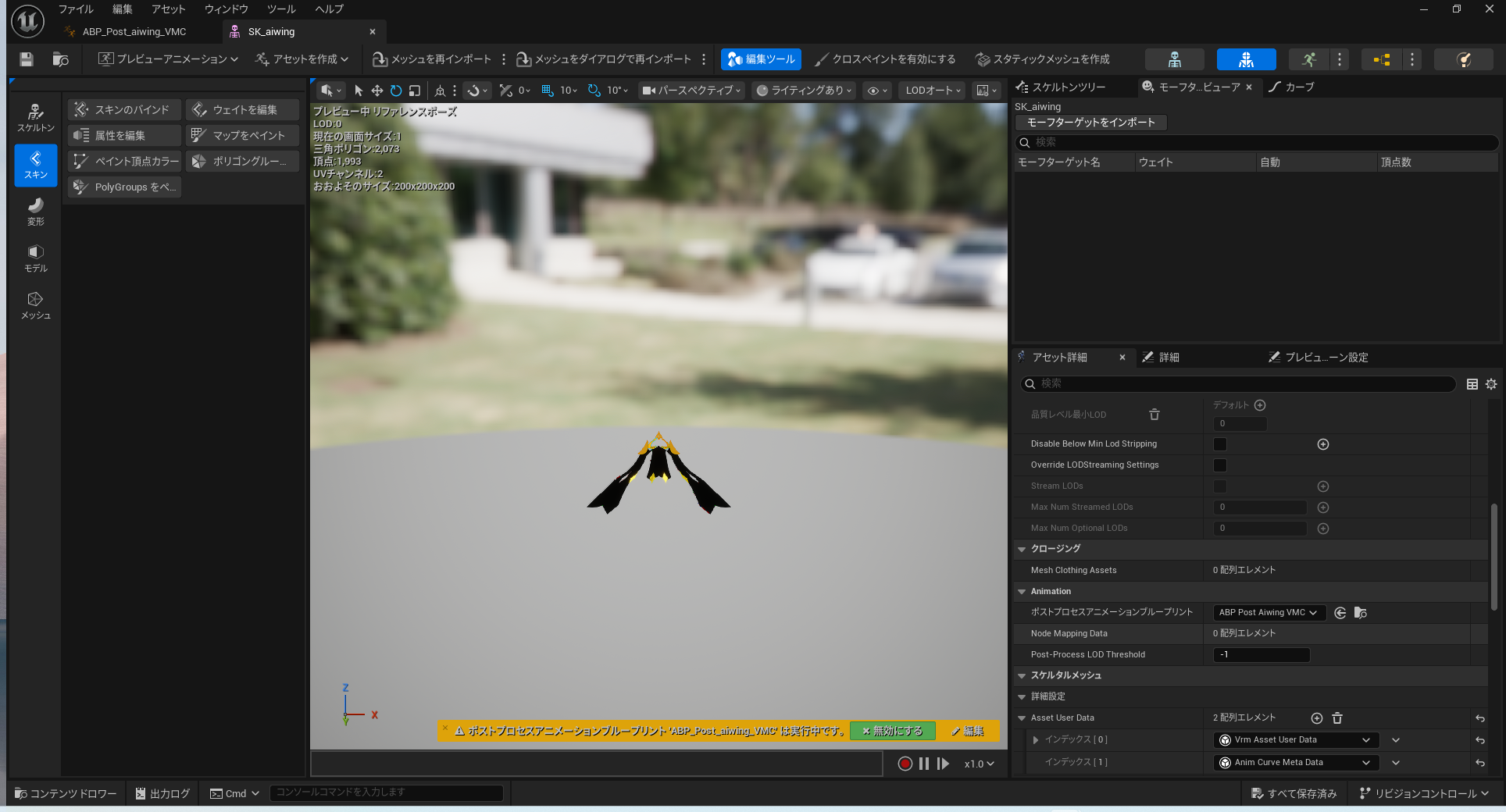The height and width of the screenshot is (812, 1506).
Task: Open the Window menu
Action: (226, 9)
